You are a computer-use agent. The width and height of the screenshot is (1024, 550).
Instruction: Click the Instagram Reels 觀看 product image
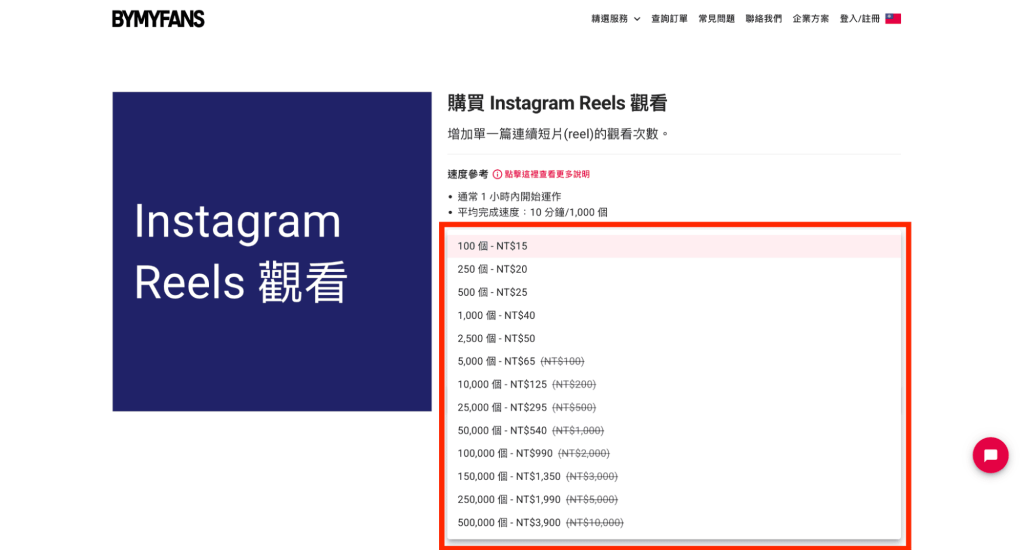pos(272,251)
